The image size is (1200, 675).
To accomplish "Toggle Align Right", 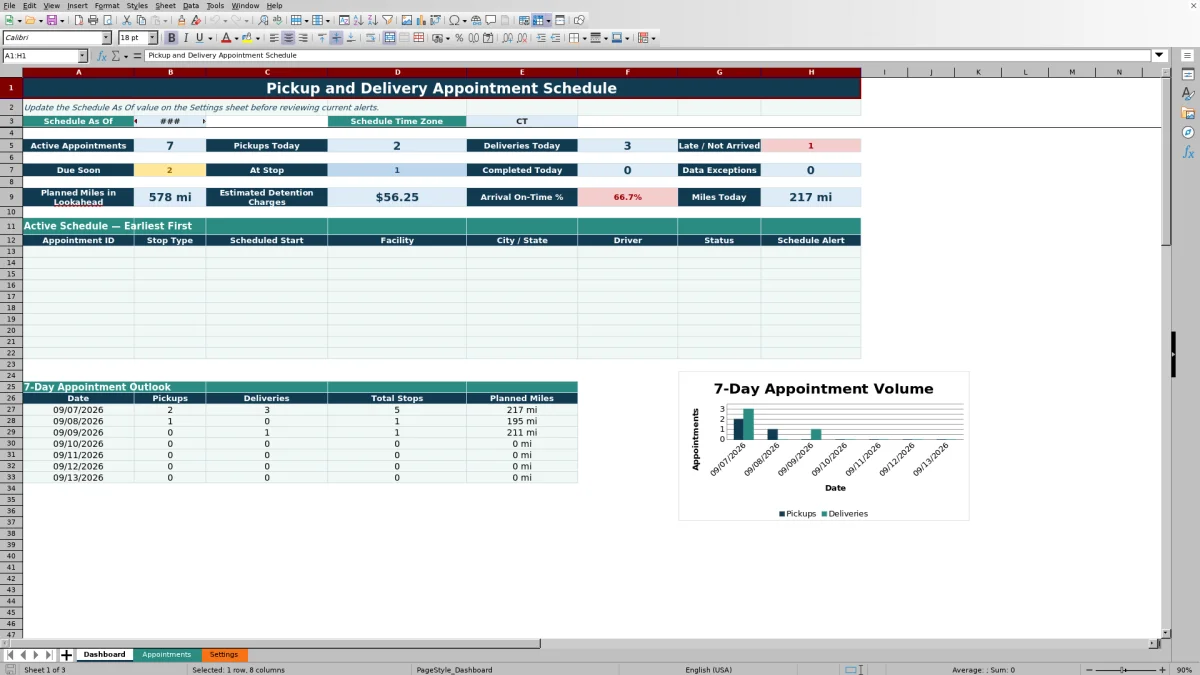I will coord(302,38).
